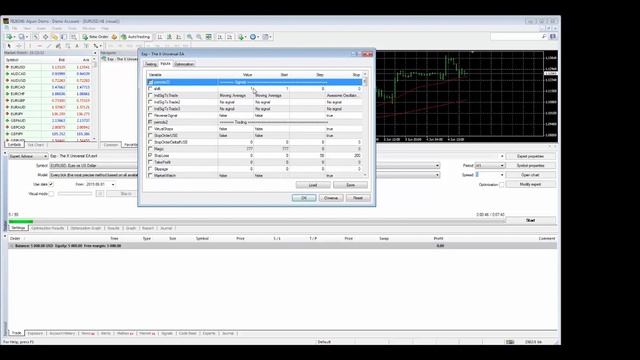Select the trendline drawing tool
640x360 pixels.
pyautogui.click(x=49, y=46)
